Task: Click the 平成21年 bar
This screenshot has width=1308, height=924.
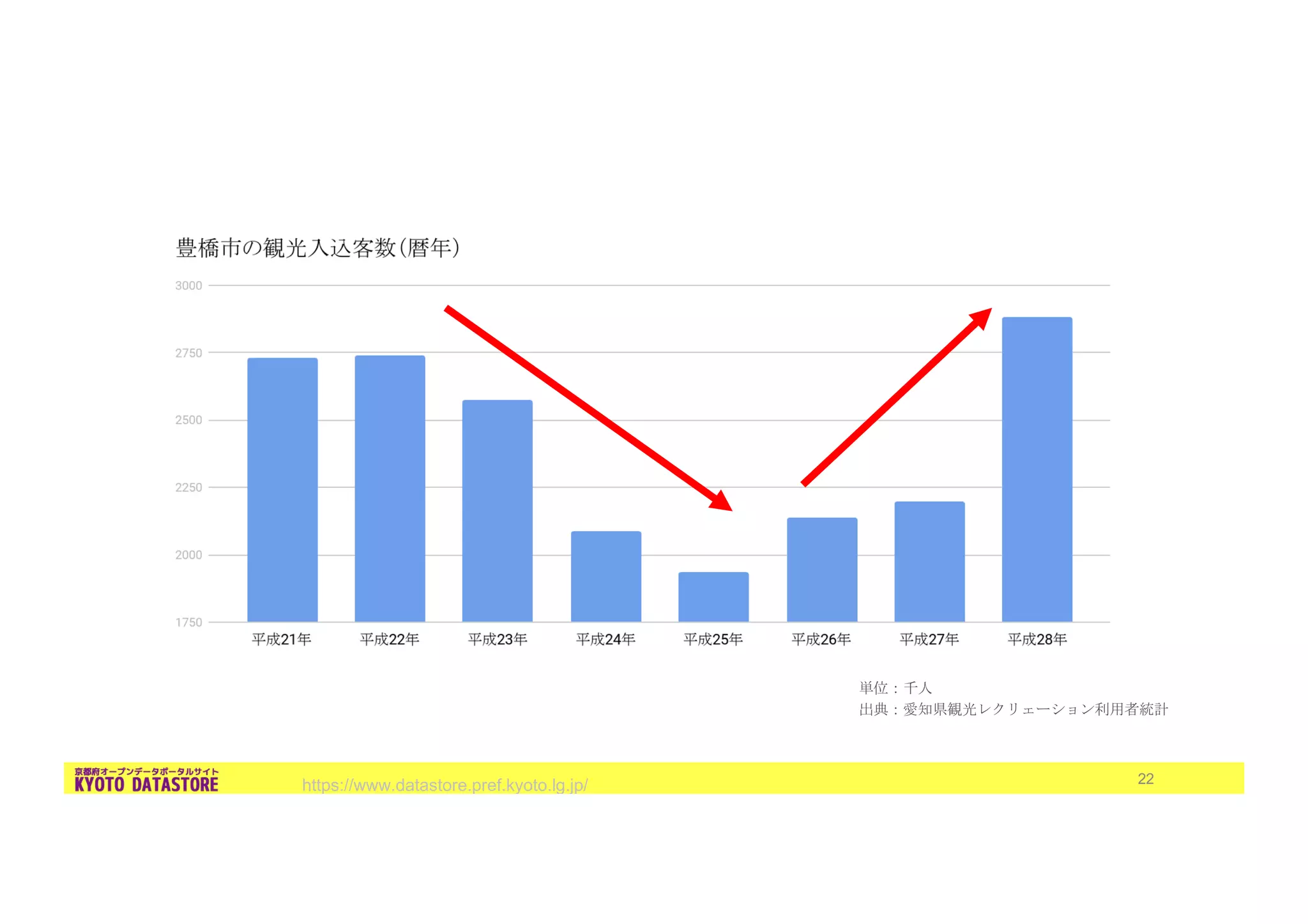Action: click(x=282, y=490)
